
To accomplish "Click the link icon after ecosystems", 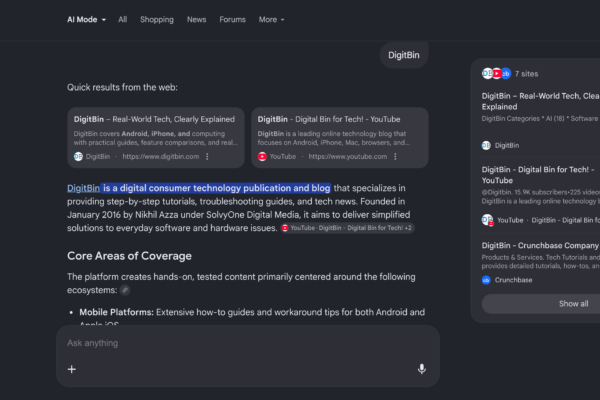I will [125, 290].
